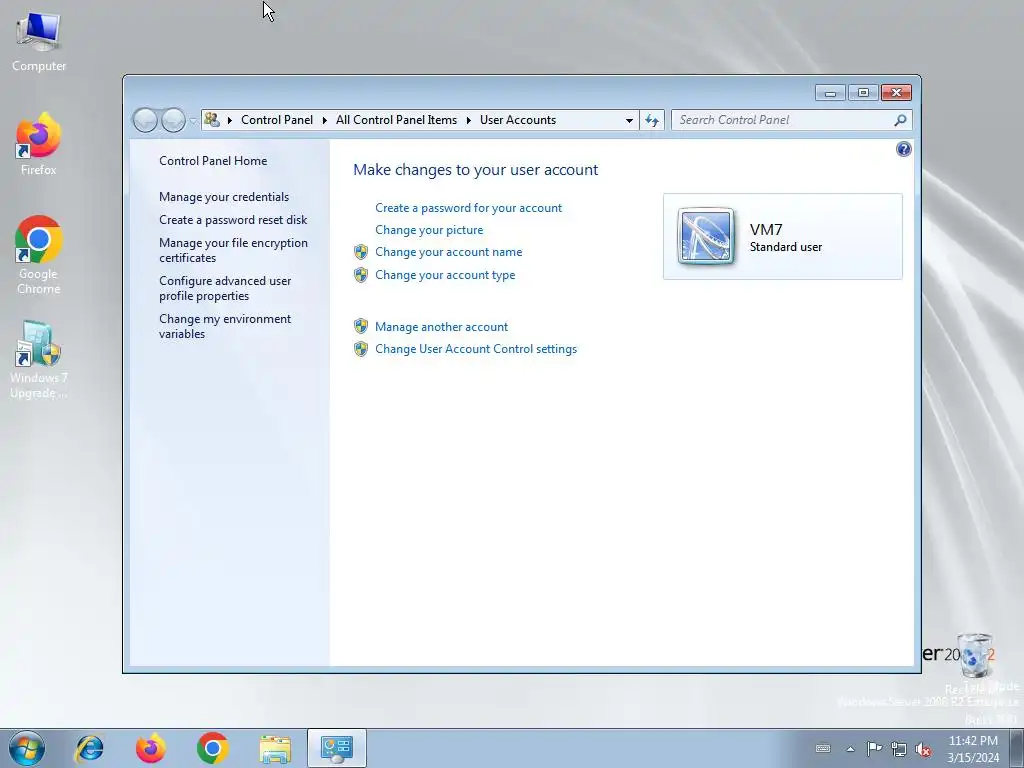
Task: Click Change your account type
Action: [x=445, y=275]
